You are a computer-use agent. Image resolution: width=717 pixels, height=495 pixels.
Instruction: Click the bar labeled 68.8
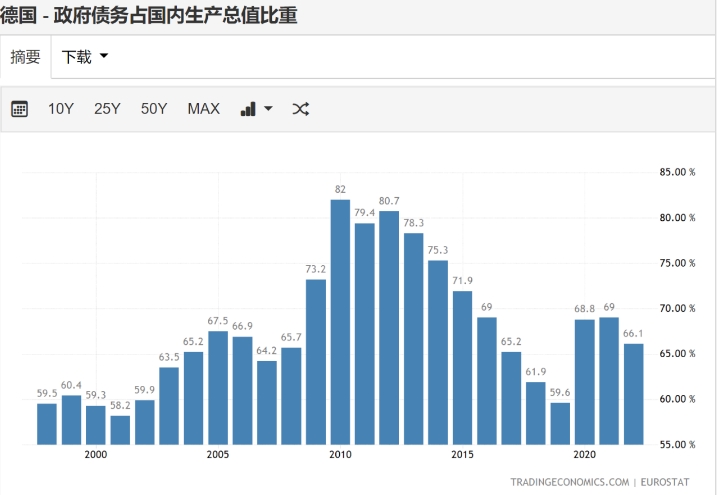coord(585,382)
